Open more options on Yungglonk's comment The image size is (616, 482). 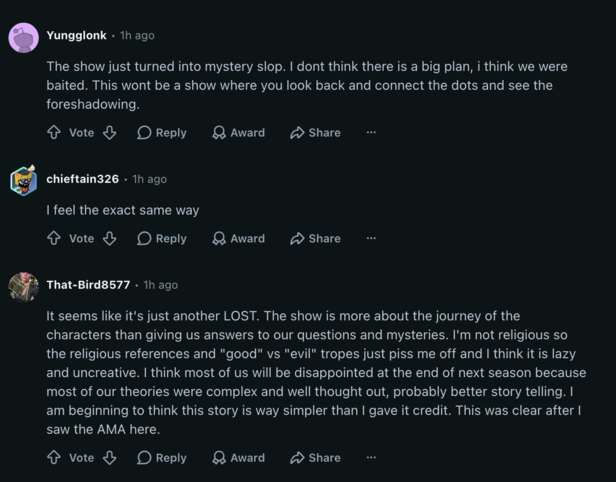pyautogui.click(x=371, y=132)
